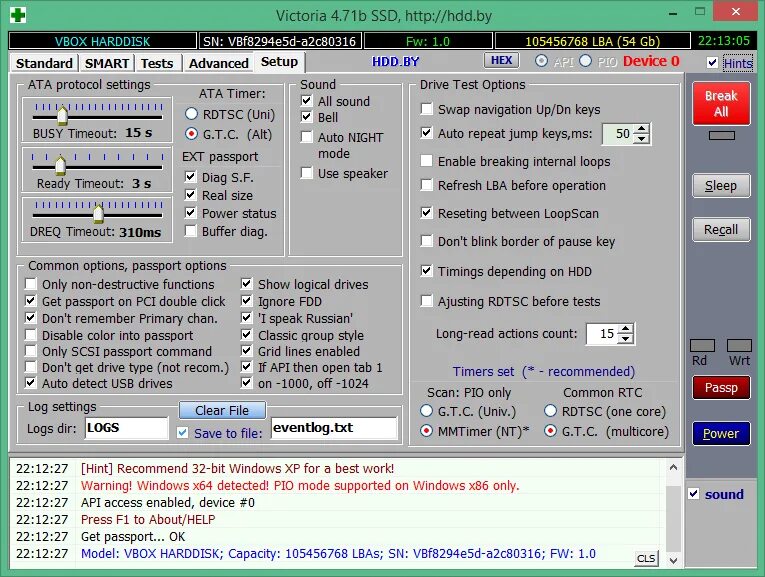Click the HEX button

point(501,60)
